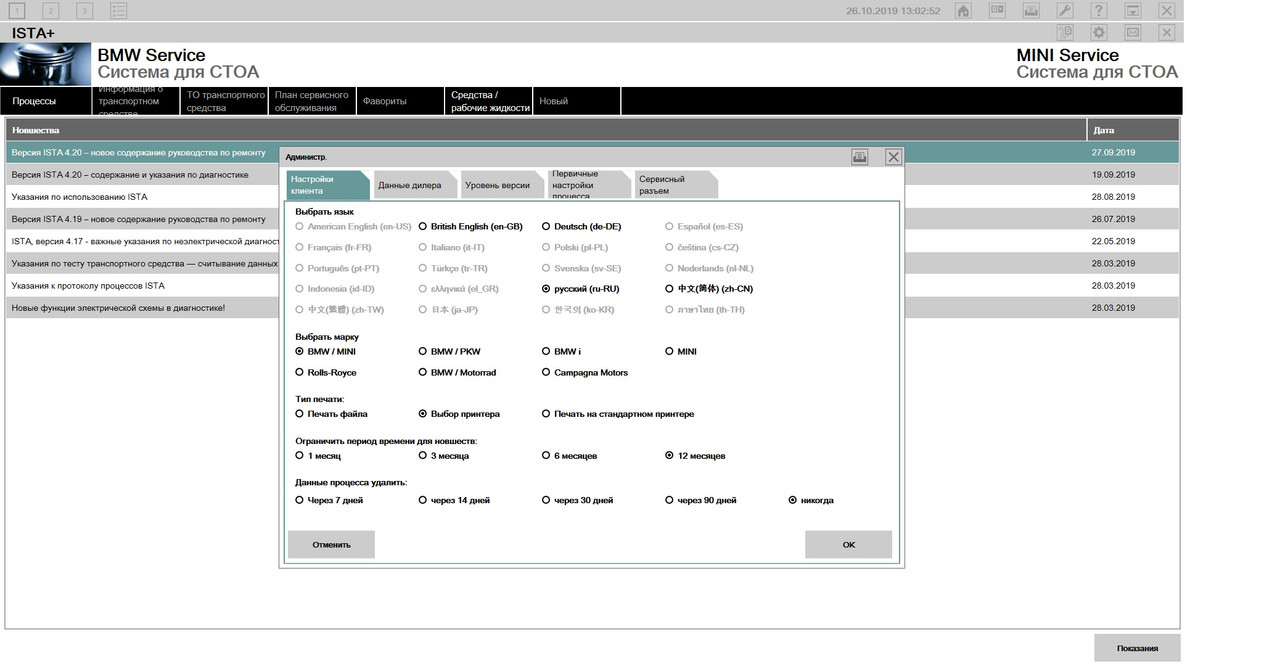
Task: Open the Новый menu item
Action: coord(576,101)
